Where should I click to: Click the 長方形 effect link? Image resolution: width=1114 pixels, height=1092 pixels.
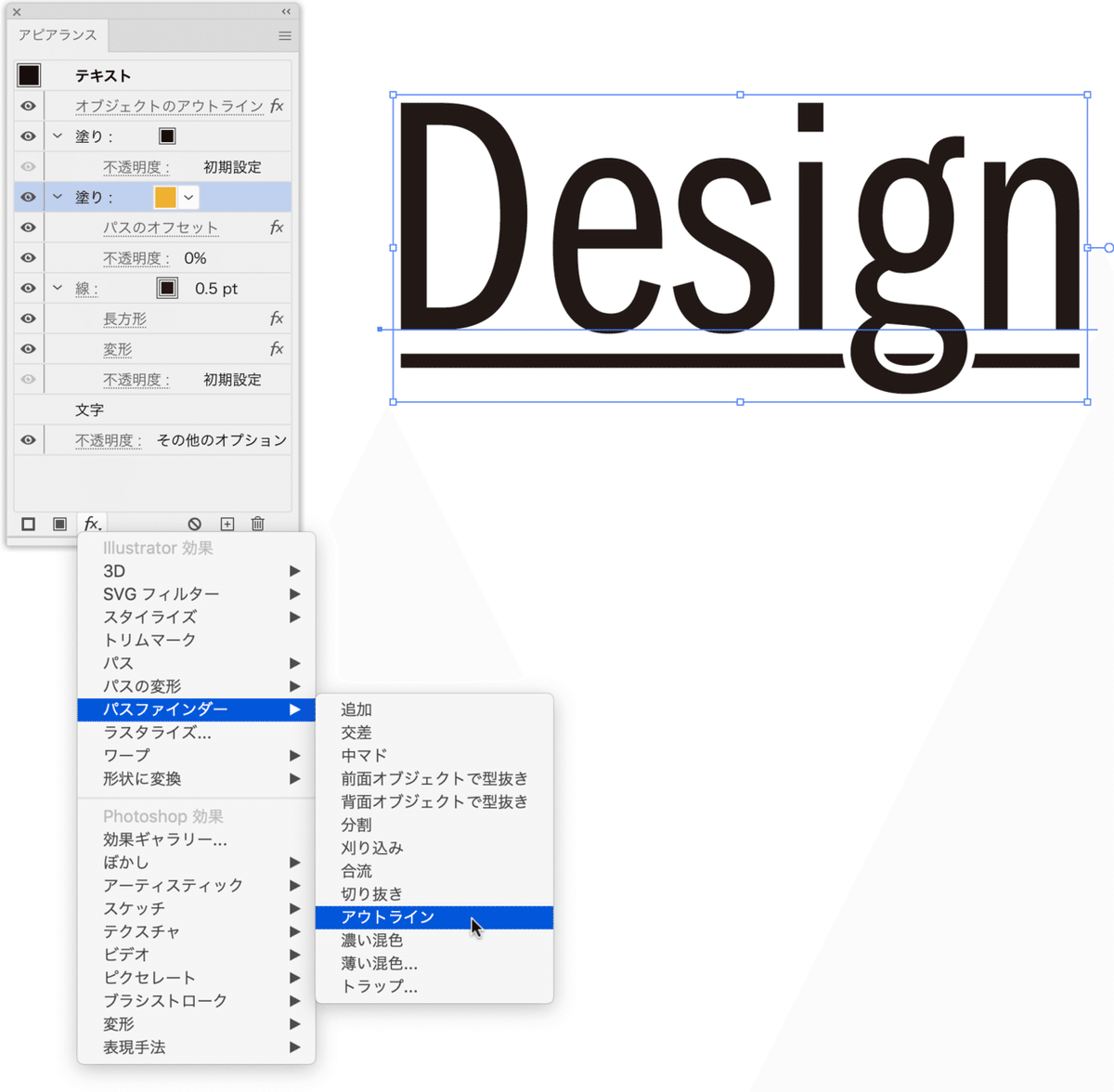pyautogui.click(x=125, y=318)
